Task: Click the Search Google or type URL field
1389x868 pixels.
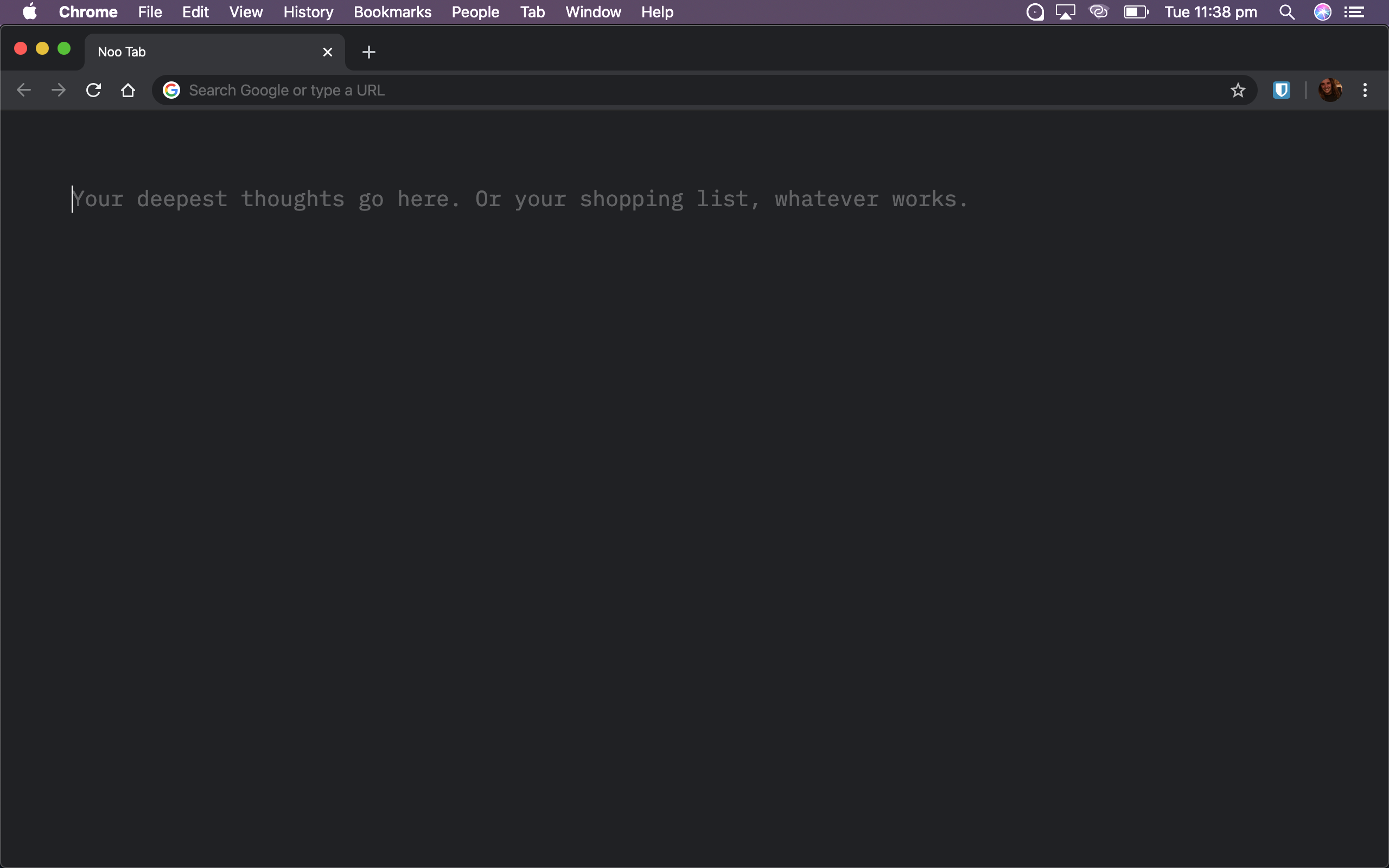Action: point(689,90)
